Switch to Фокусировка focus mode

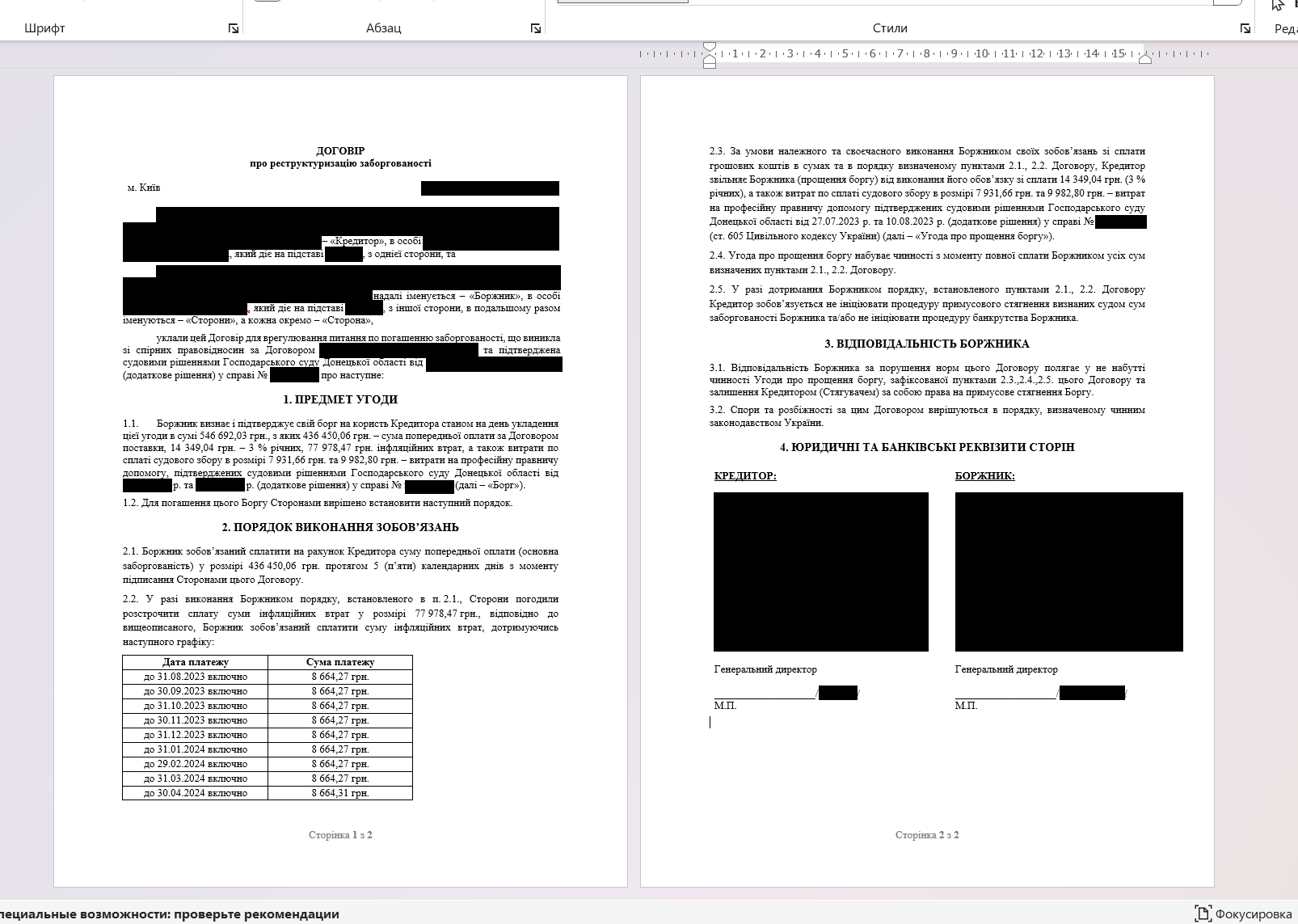coord(1245,914)
